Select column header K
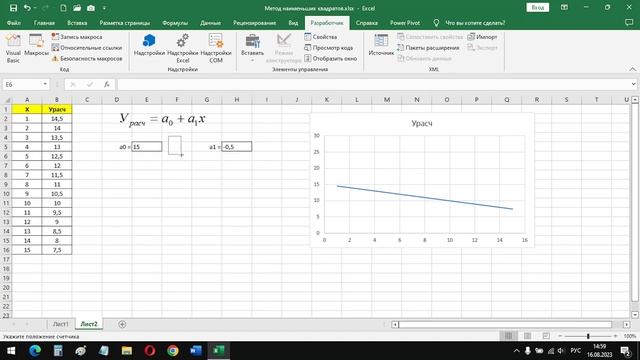 [x=327, y=100]
